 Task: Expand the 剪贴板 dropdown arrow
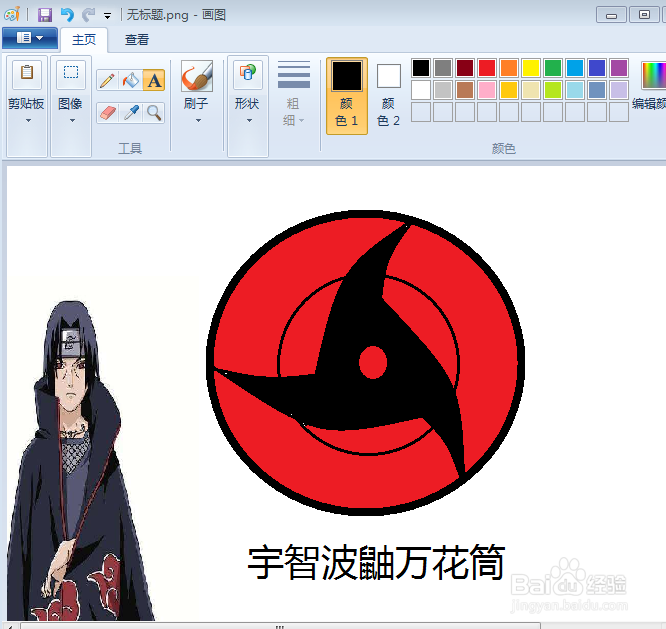[28, 121]
